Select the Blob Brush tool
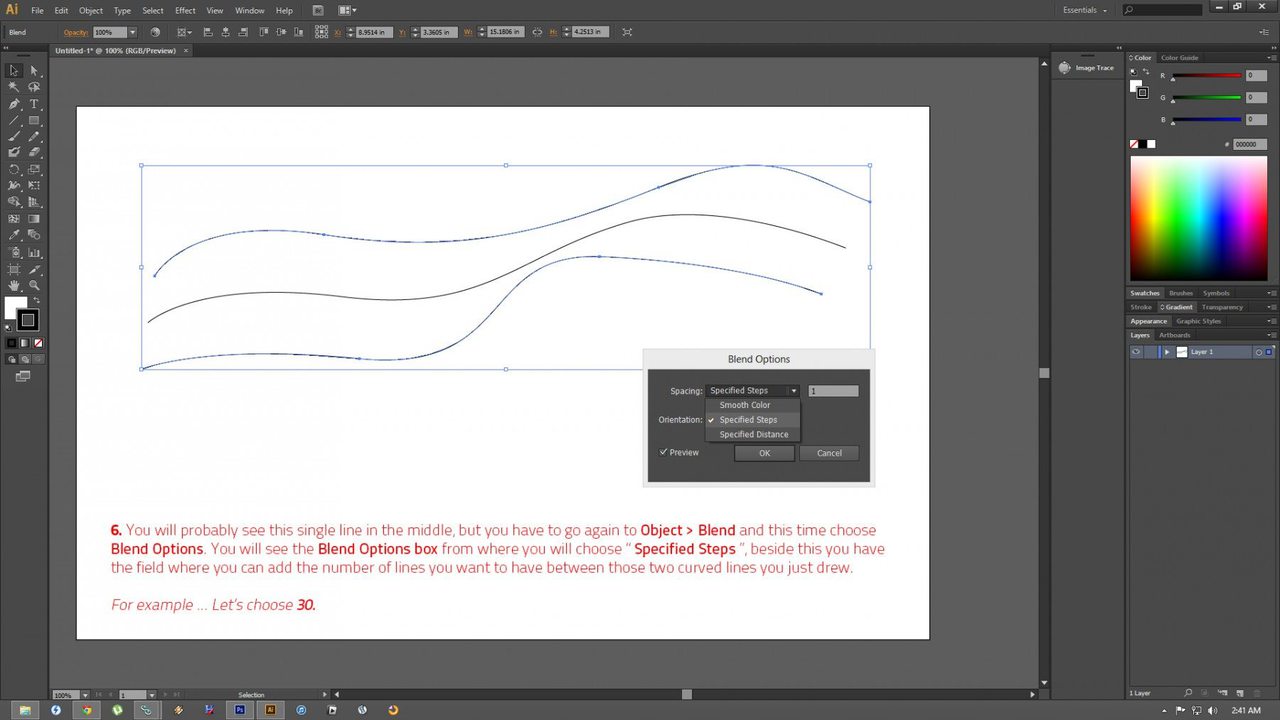The width and height of the screenshot is (1280, 720). click(x=14, y=153)
